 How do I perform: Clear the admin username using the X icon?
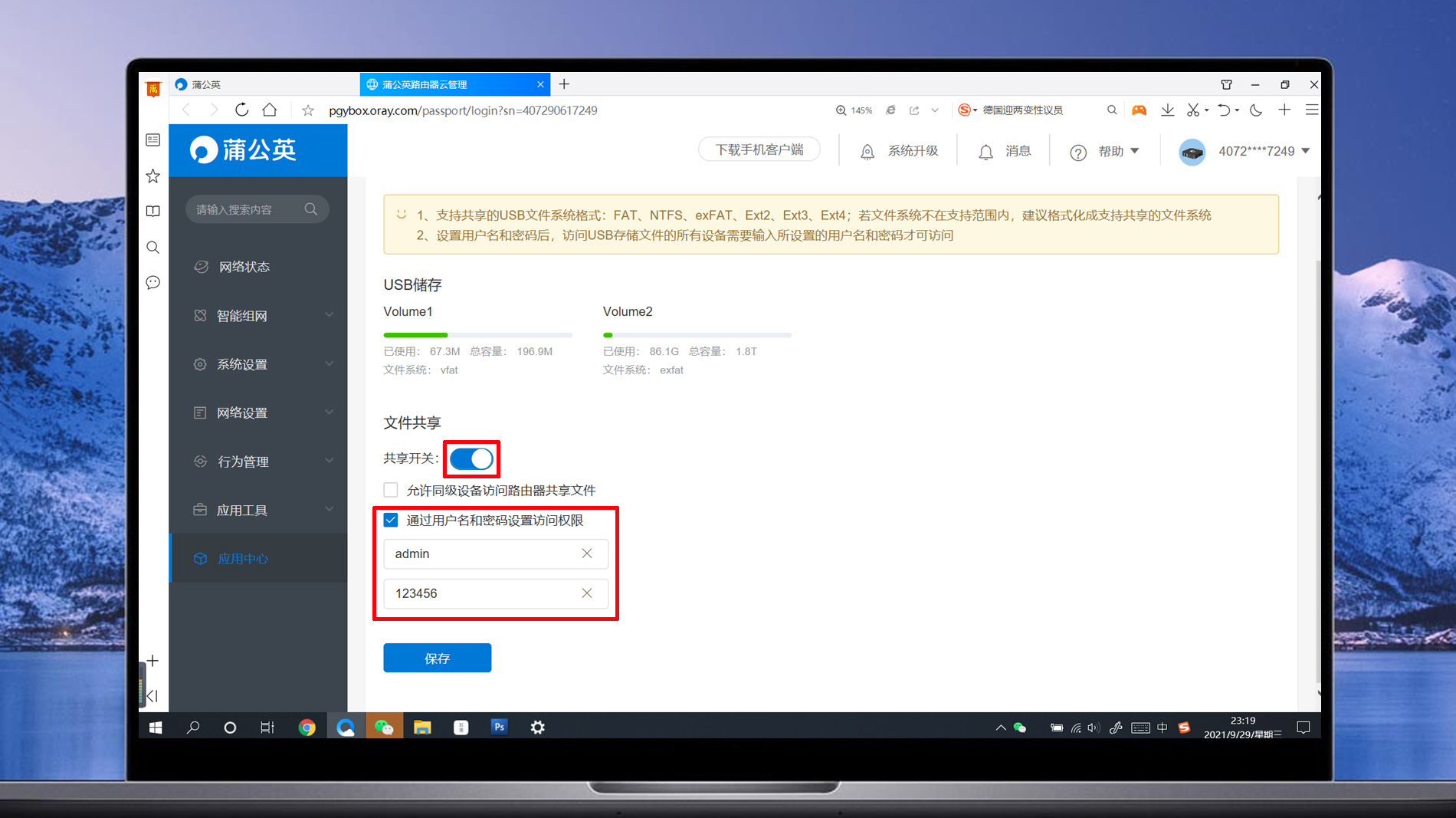point(587,554)
